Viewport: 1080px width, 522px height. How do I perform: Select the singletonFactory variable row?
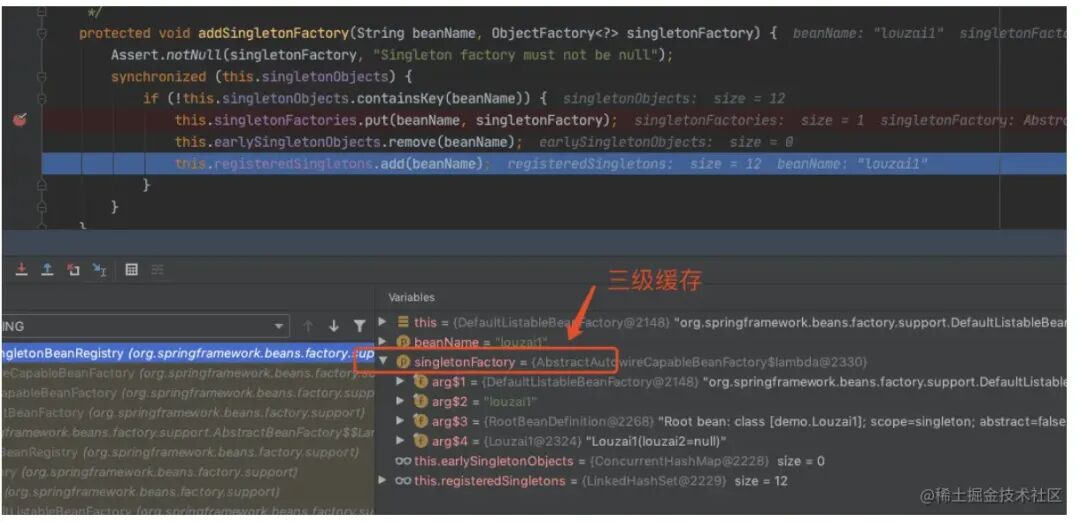point(721,362)
